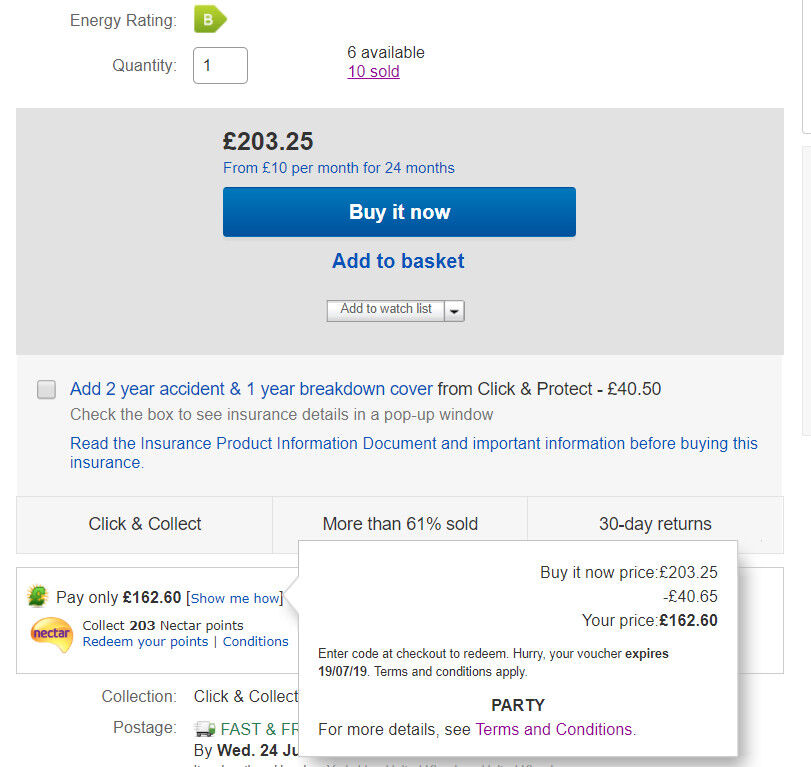
Task: Click the green voucher badge icon
Action: pyautogui.click(x=39, y=597)
